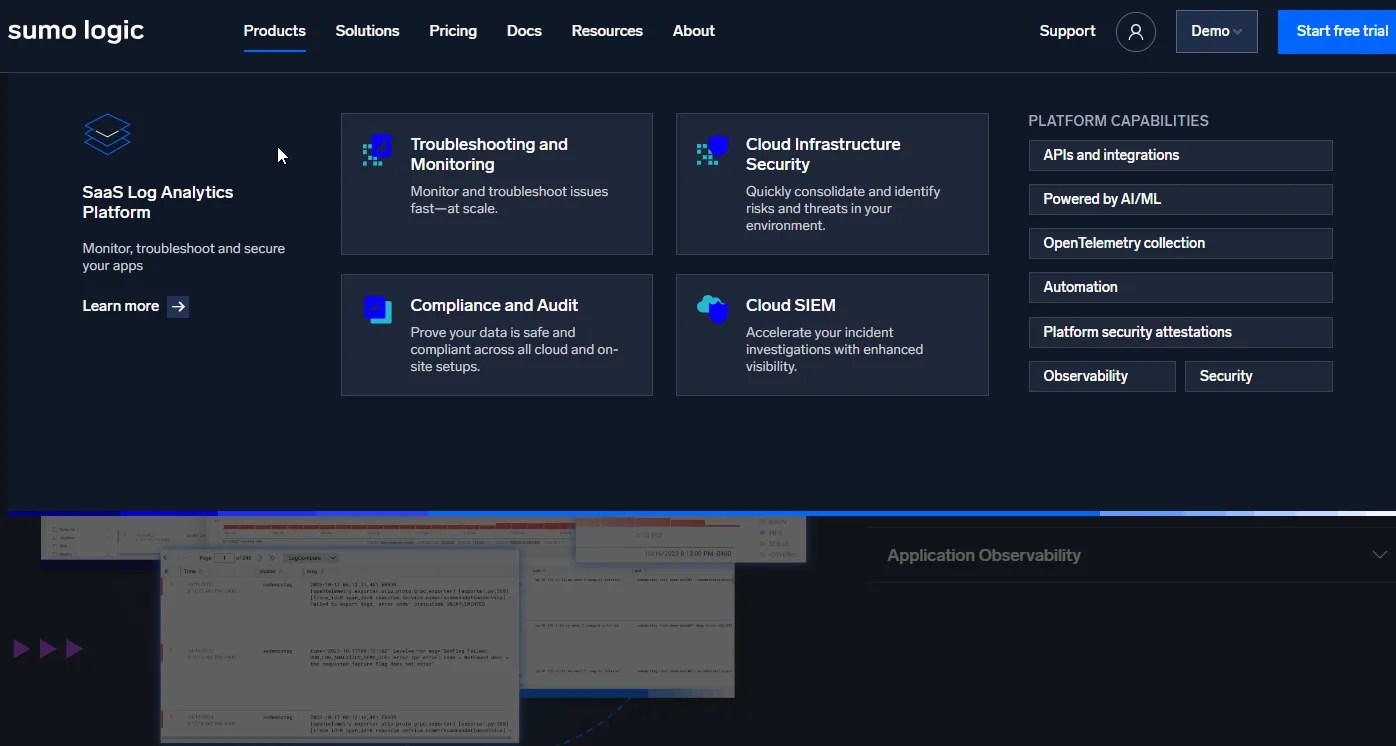Viewport: 1396px width, 746px height.
Task: Open the Demo dropdown
Action: [x=1216, y=30]
